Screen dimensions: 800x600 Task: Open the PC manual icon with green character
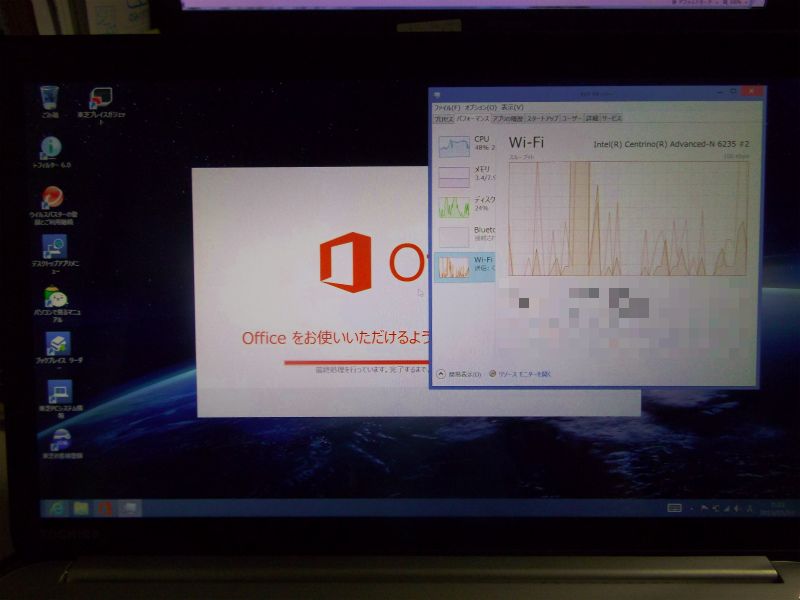(57, 304)
